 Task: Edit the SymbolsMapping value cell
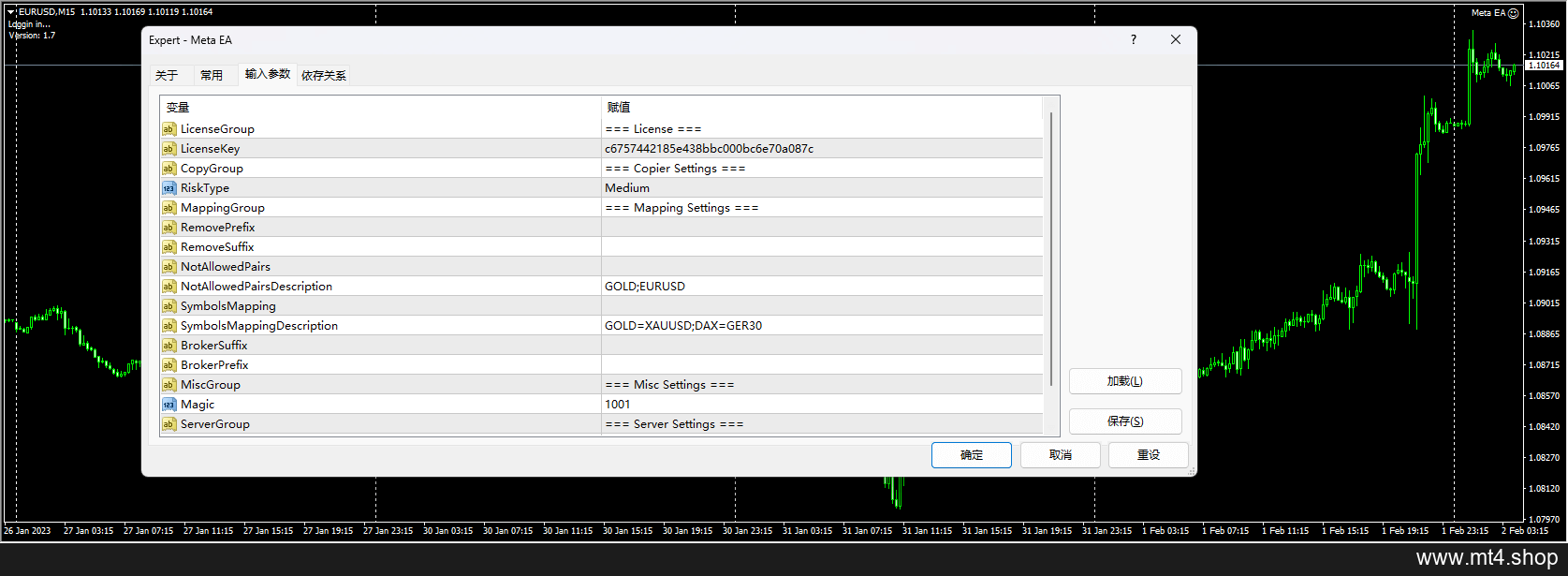[822, 306]
